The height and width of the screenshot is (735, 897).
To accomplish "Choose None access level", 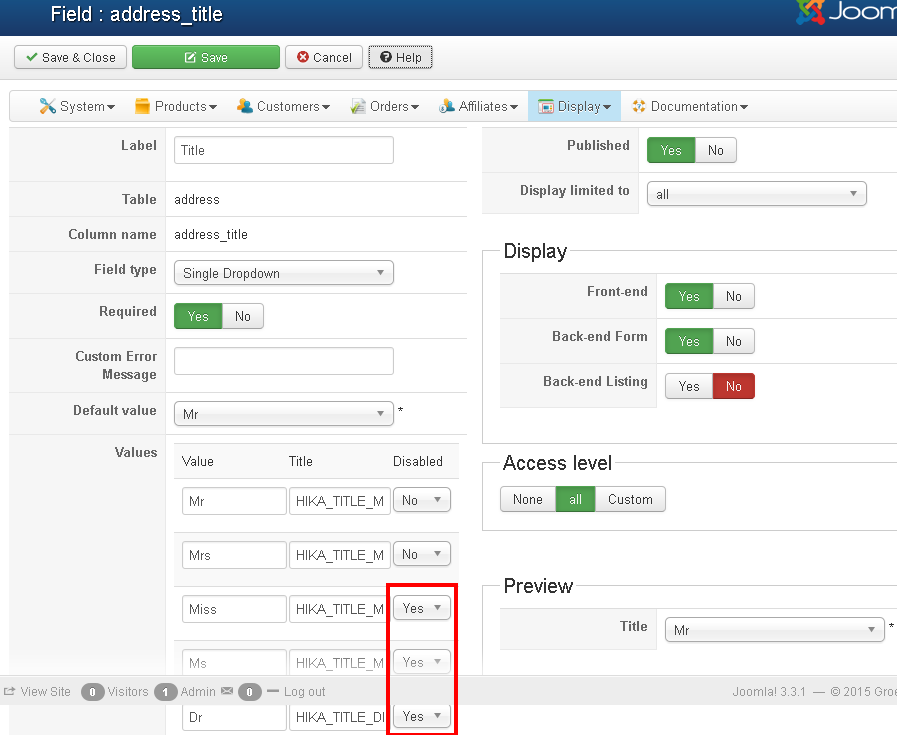I will (527, 499).
